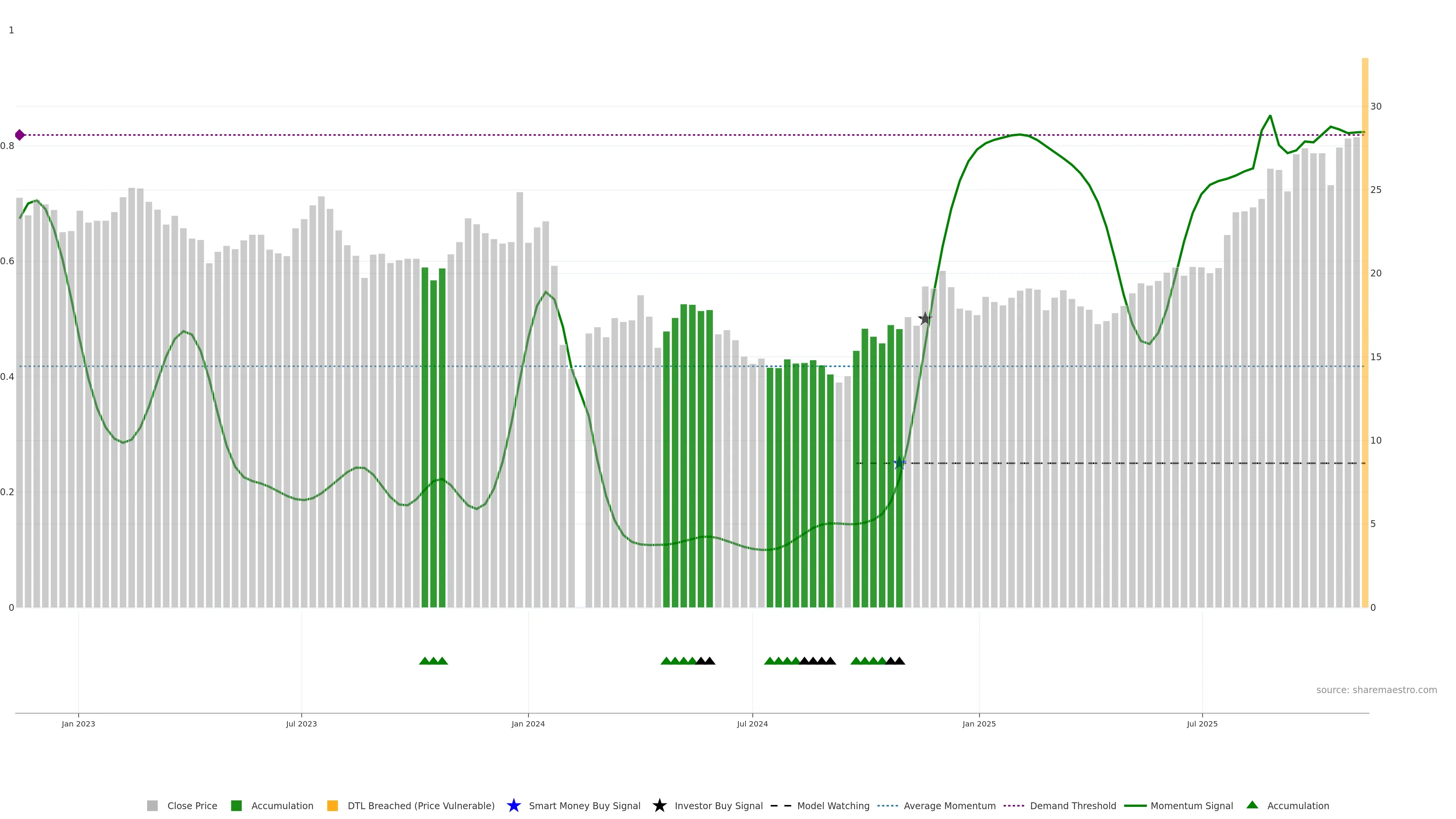Click the green Accumulation square swatch in the legend

click(x=236, y=805)
